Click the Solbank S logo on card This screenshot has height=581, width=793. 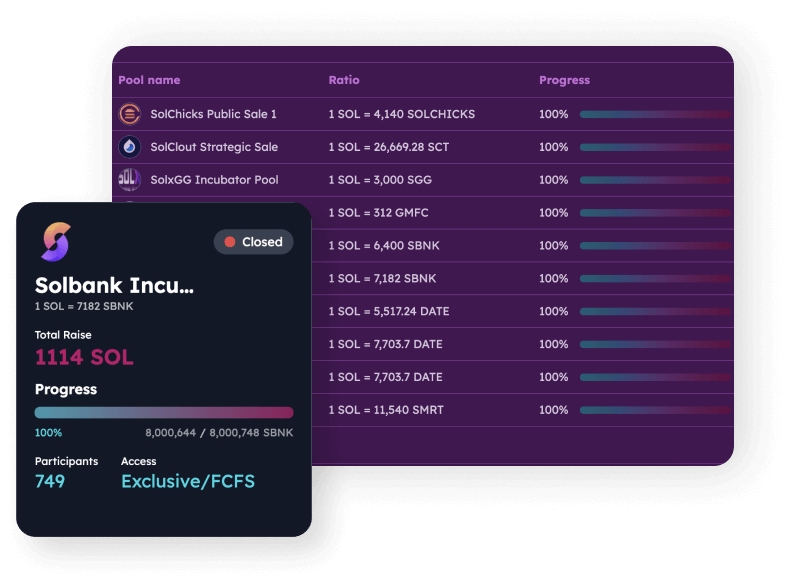56,242
